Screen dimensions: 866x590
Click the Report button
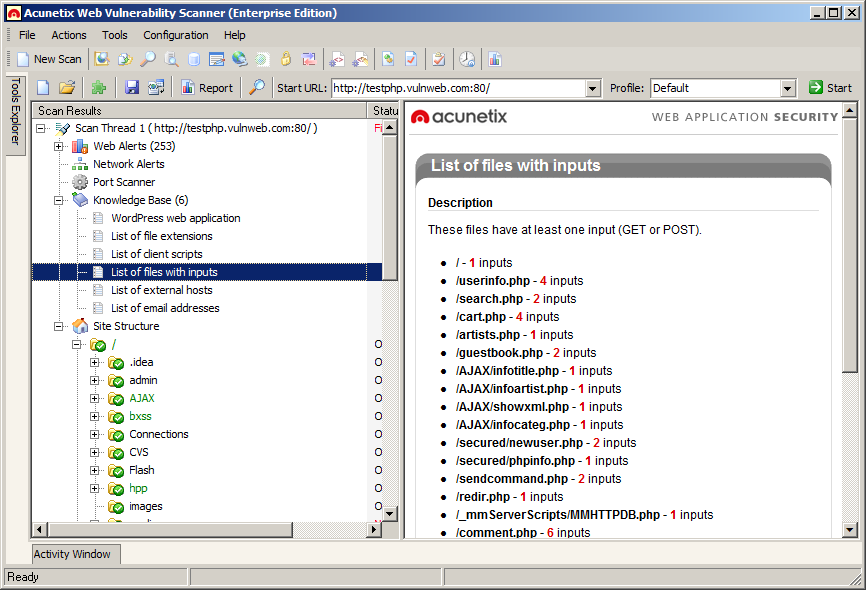207,88
